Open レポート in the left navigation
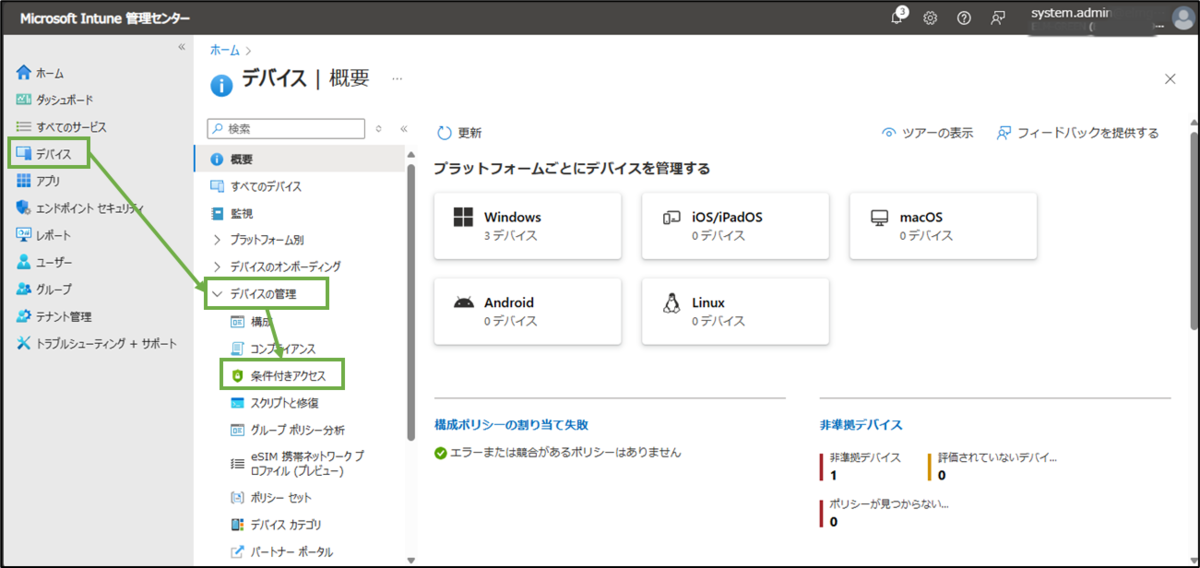 point(44,235)
